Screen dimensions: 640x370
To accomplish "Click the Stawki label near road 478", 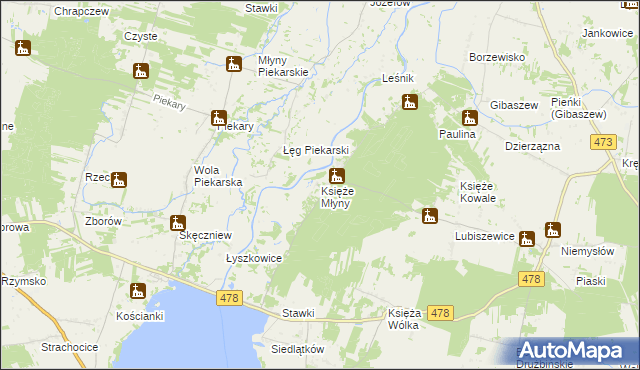I will click(x=298, y=313).
